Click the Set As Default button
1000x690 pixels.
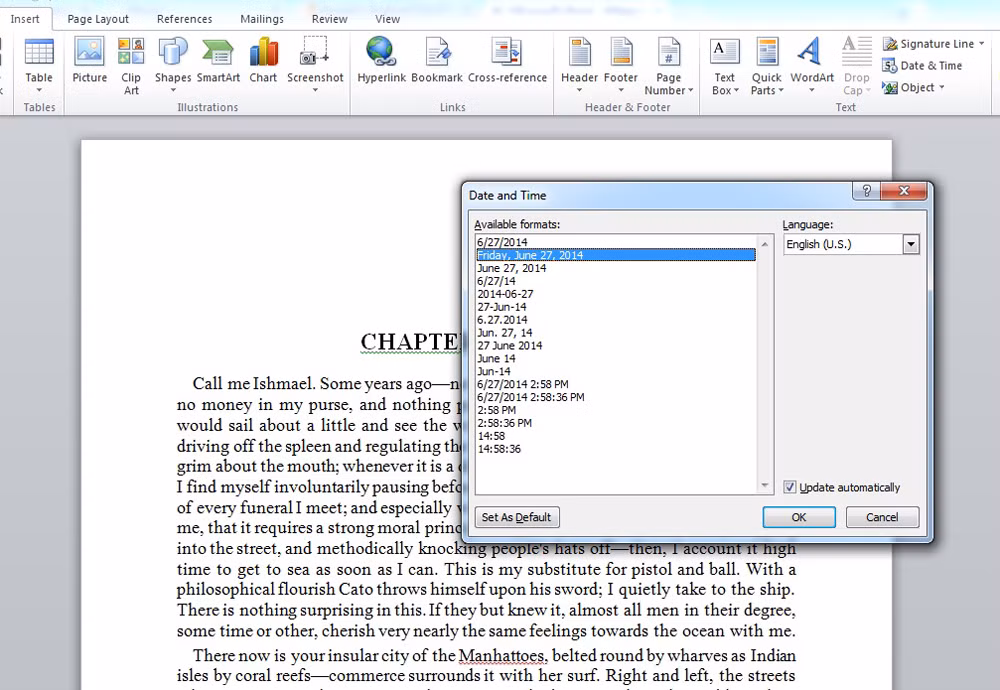pos(517,517)
